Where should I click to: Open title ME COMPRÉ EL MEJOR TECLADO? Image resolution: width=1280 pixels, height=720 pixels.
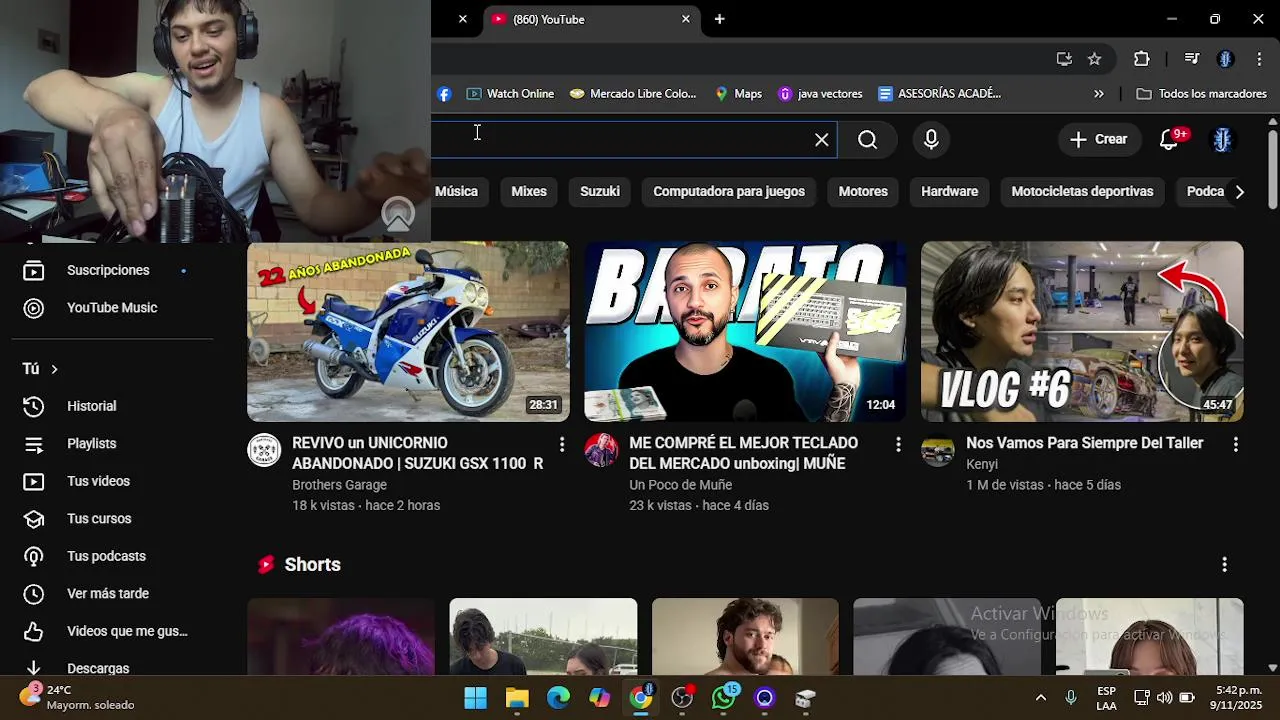pyautogui.click(x=743, y=453)
